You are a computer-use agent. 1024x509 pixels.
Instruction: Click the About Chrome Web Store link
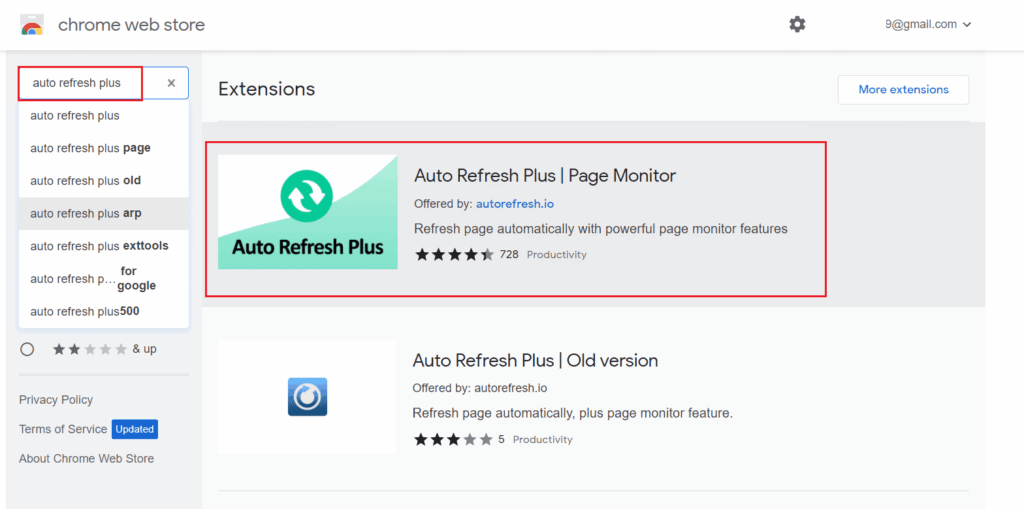pos(86,459)
